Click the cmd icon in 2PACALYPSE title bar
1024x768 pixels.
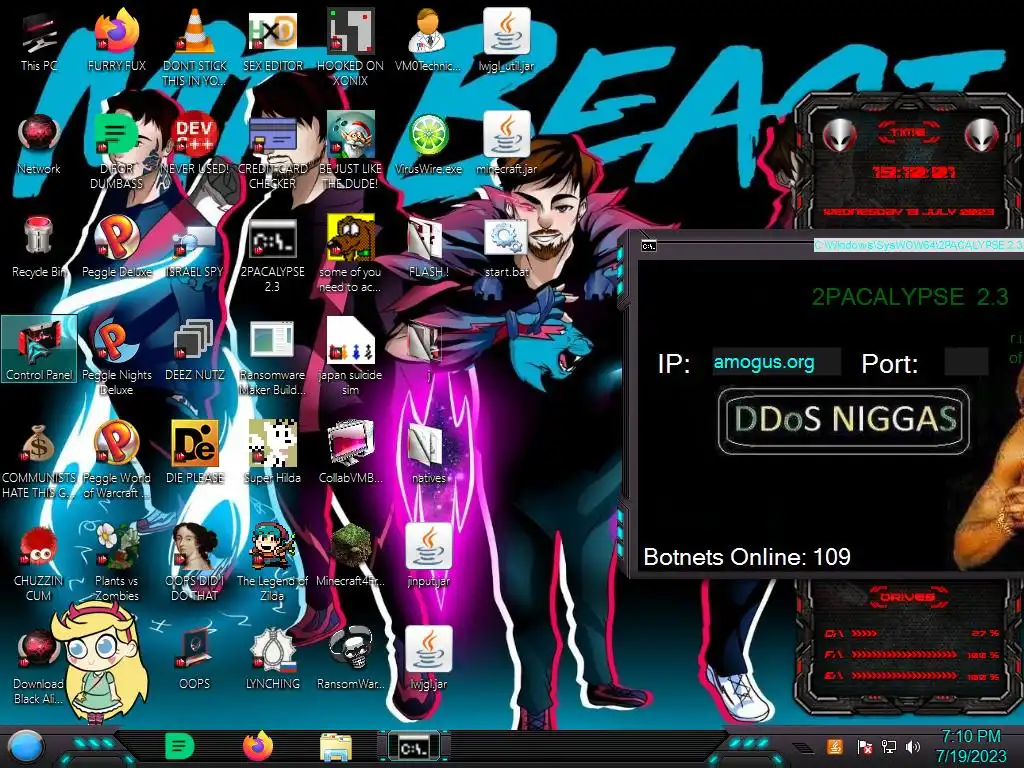[648, 246]
